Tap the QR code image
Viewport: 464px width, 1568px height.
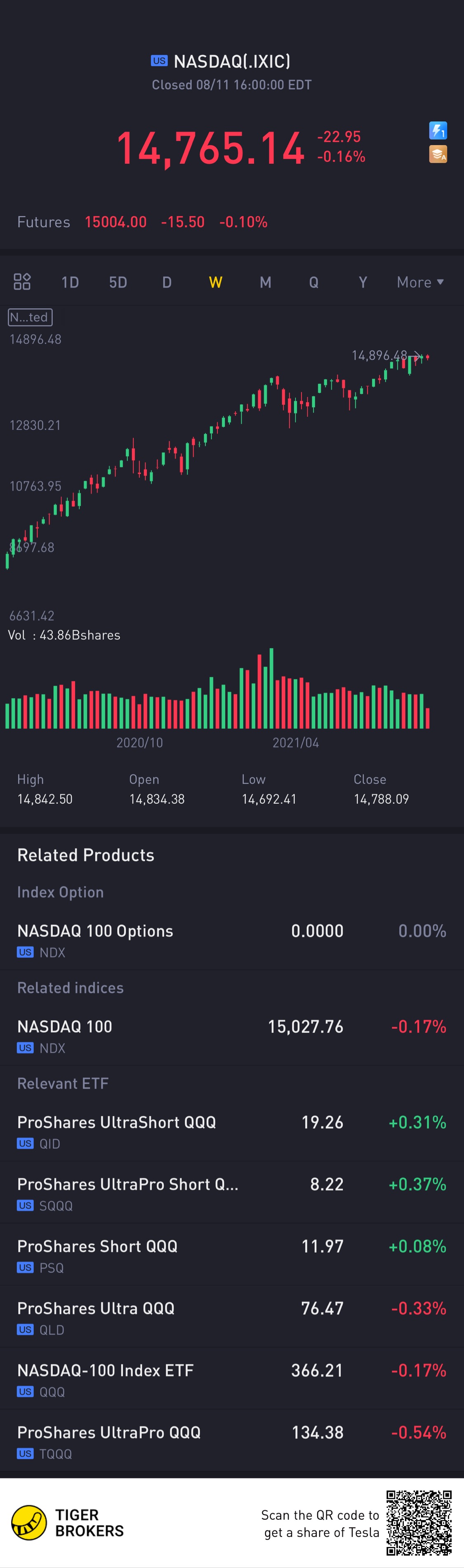coord(418,1522)
